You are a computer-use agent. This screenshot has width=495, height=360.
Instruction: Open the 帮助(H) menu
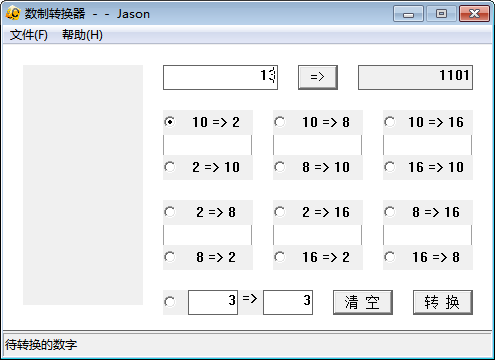[82, 35]
